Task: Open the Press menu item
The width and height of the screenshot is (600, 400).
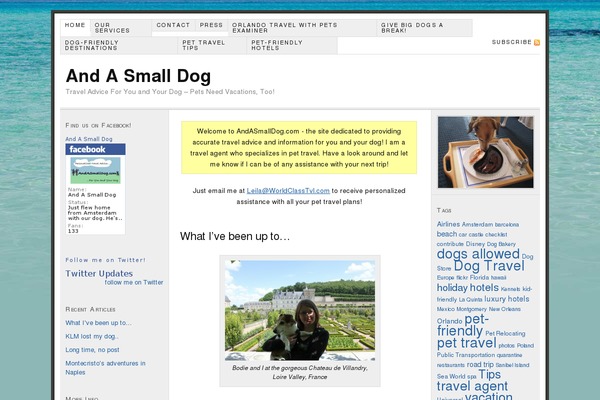Action: point(211,25)
